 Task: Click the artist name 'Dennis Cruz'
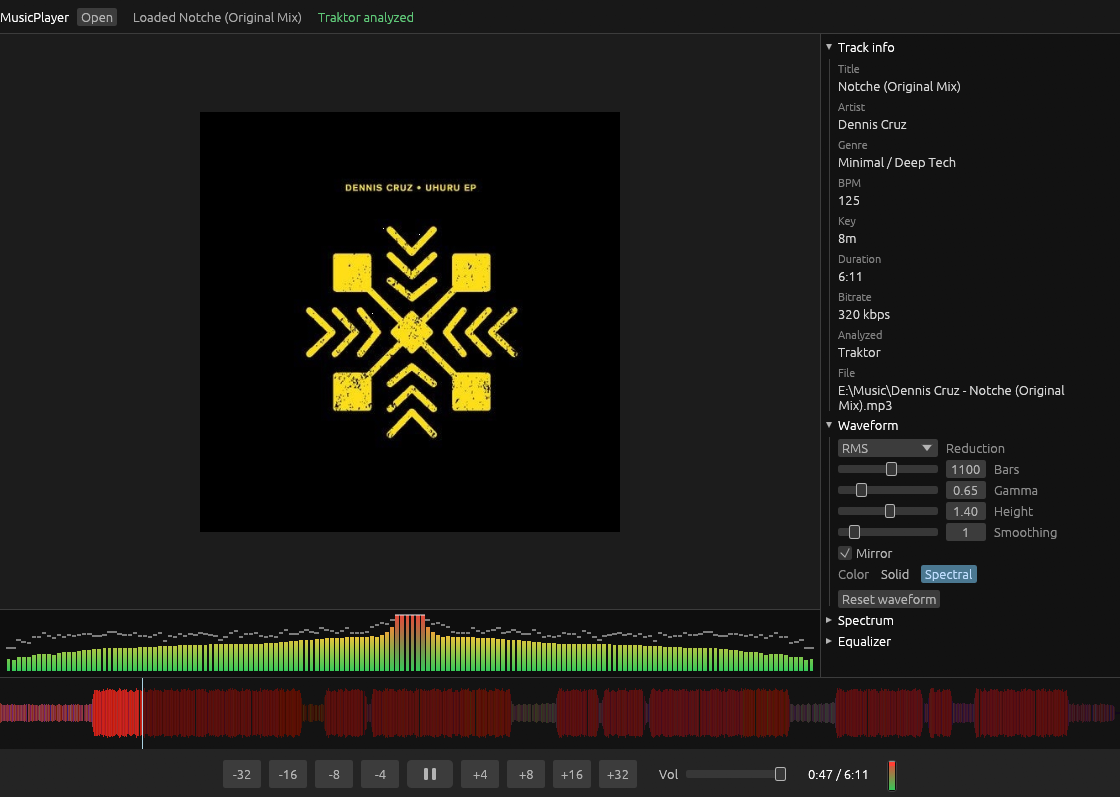(872, 124)
